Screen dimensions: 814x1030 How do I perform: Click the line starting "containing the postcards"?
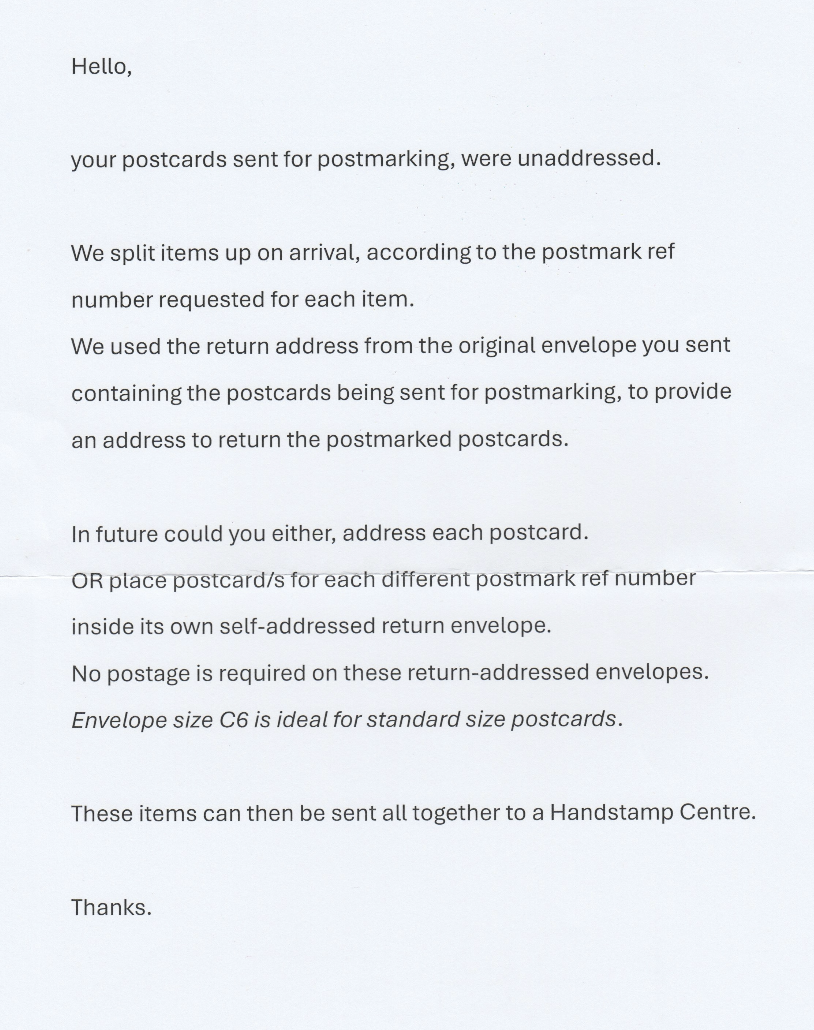400,392
